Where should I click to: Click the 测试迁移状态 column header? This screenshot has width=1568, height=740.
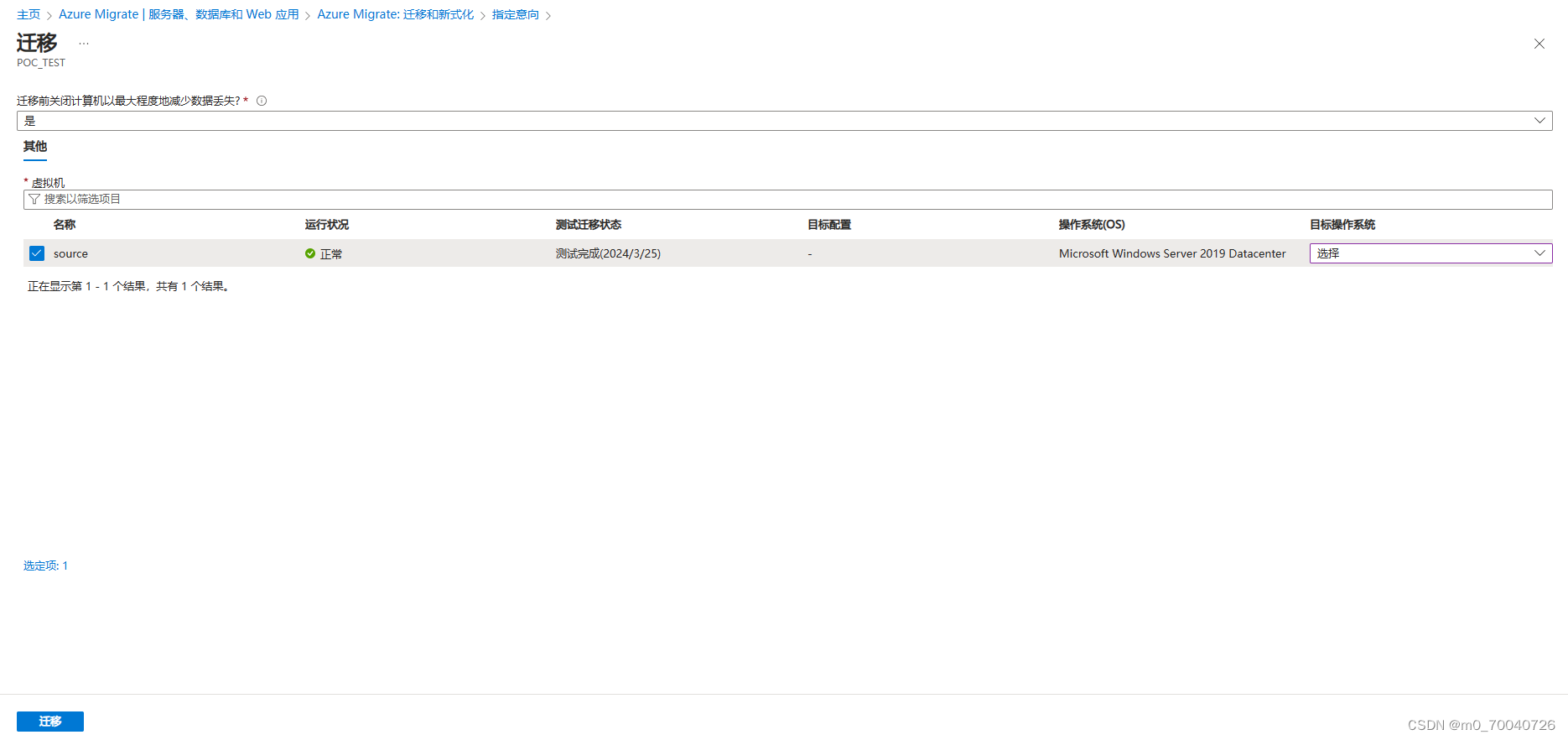(589, 225)
